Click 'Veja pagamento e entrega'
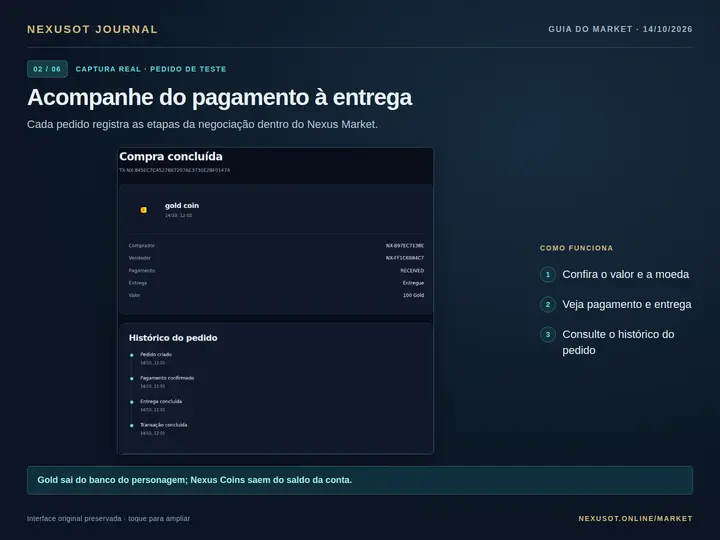The image size is (720, 540). (x=627, y=304)
